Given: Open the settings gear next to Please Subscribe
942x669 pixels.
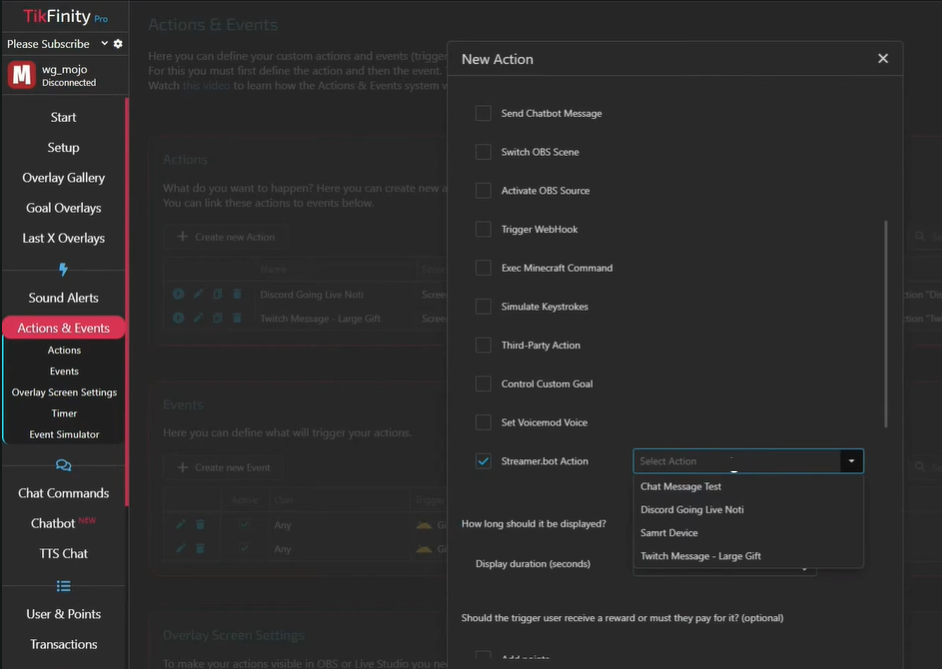Looking at the screenshot, I should coord(118,44).
